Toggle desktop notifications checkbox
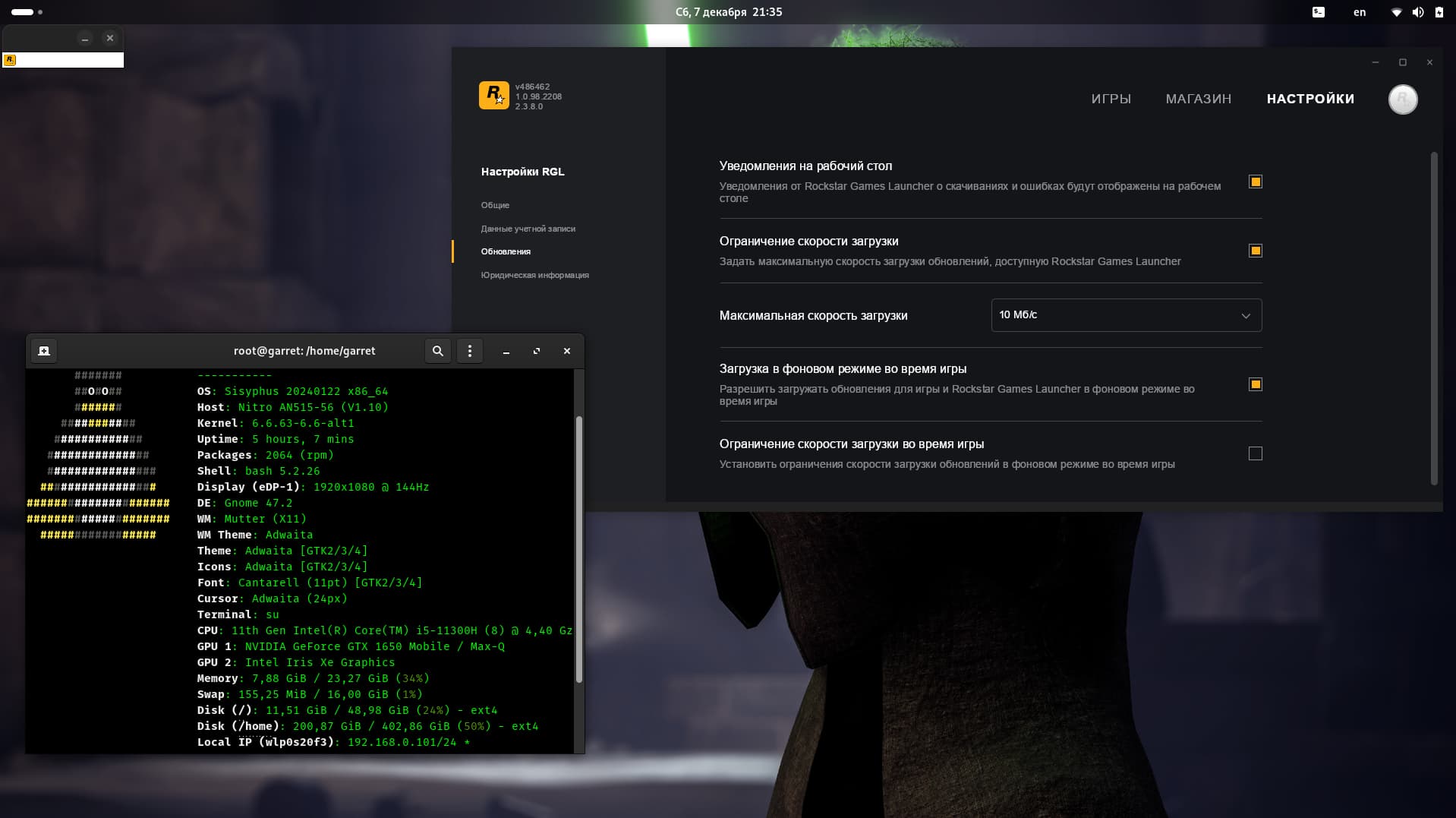 pyautogui.click(x=1255, y=182)
